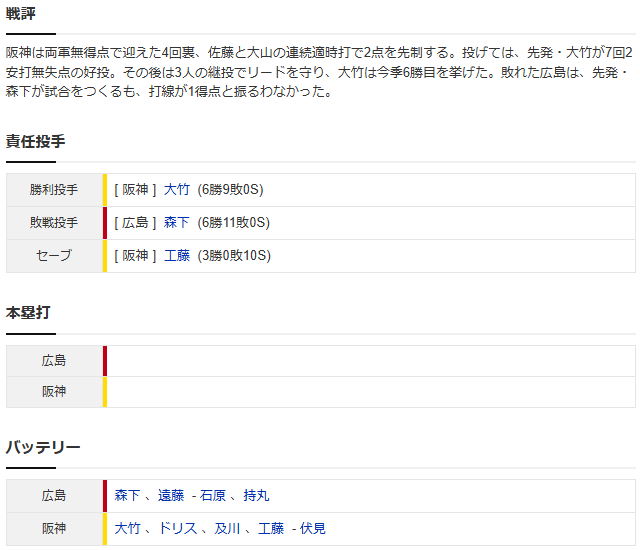The height and width of the screenshot is (550, 640).
Task: Select the 敗戦投手 row label
Action: pos(54,223)
